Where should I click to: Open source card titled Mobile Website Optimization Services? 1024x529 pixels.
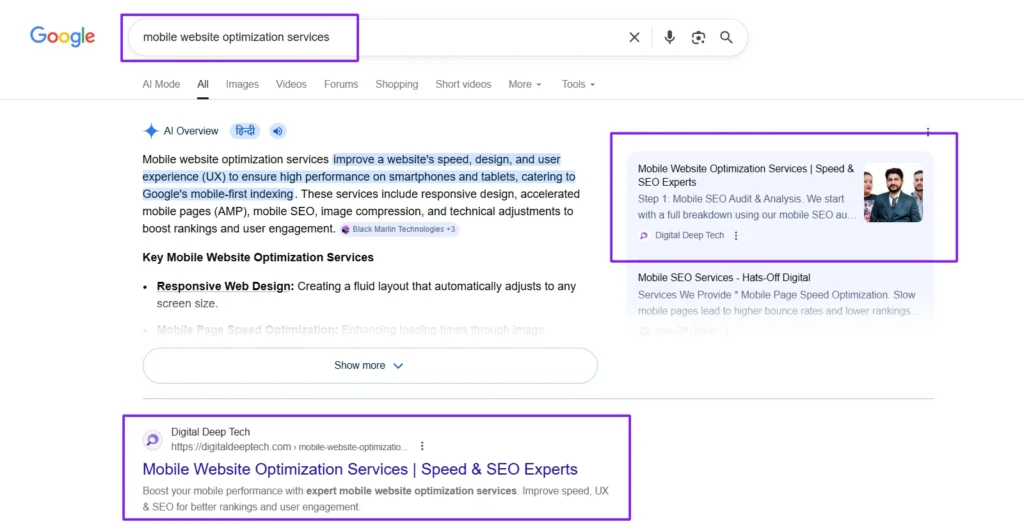pos(746,175)
